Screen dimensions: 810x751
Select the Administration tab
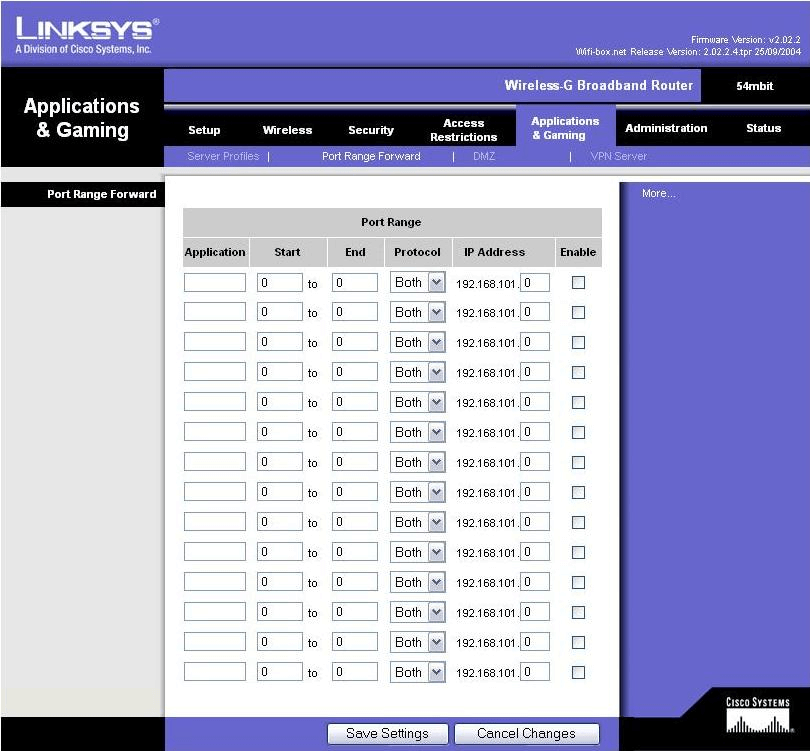point(666,128)
